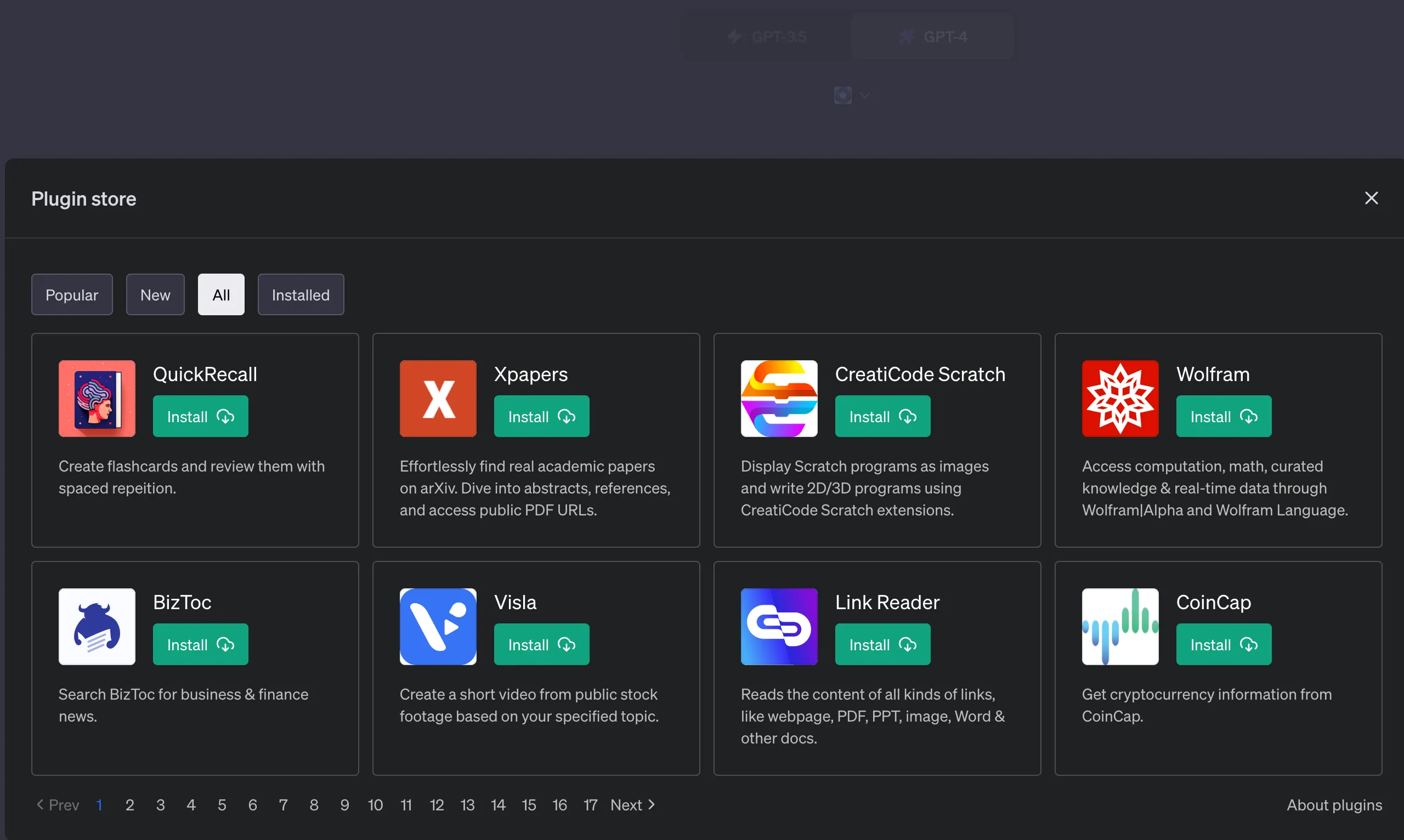
Task: Install the Wolfram plugin
Action: [1224, 417]
